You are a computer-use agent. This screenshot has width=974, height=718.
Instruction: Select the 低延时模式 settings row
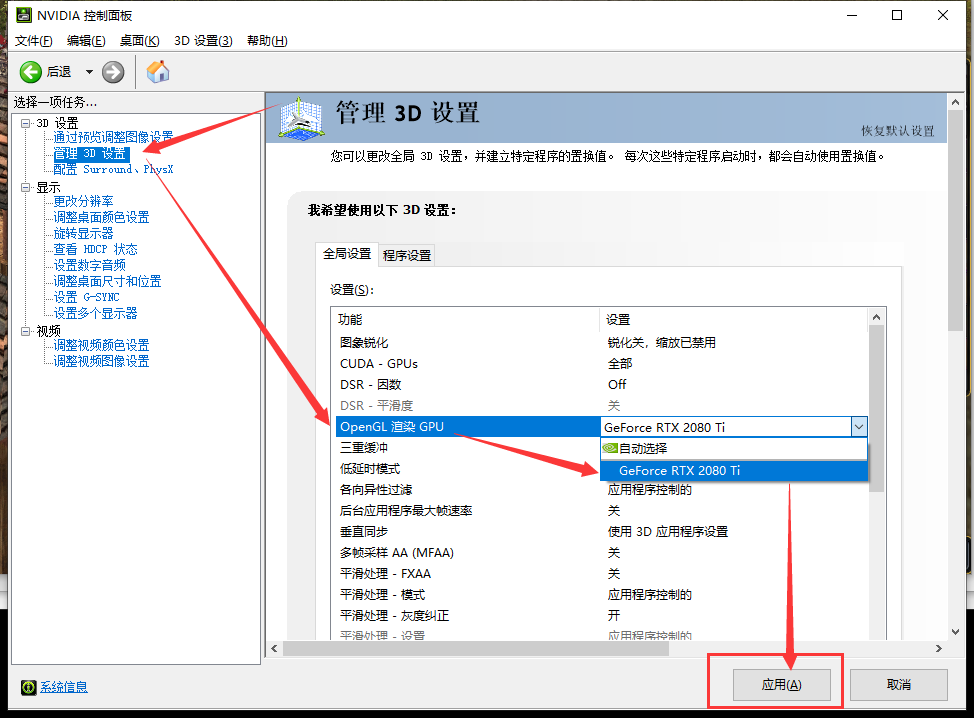pos(468,469)
